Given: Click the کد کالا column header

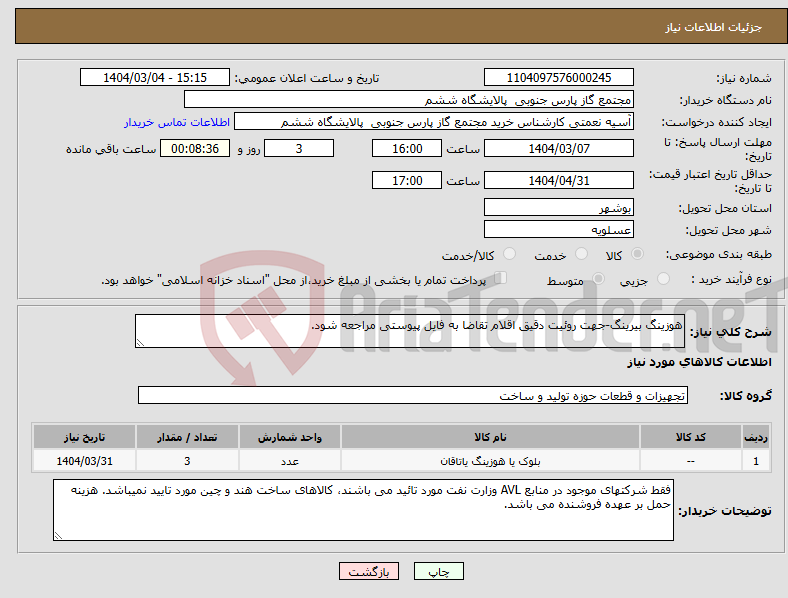Looking at the screenshot, I should [691, 437].
